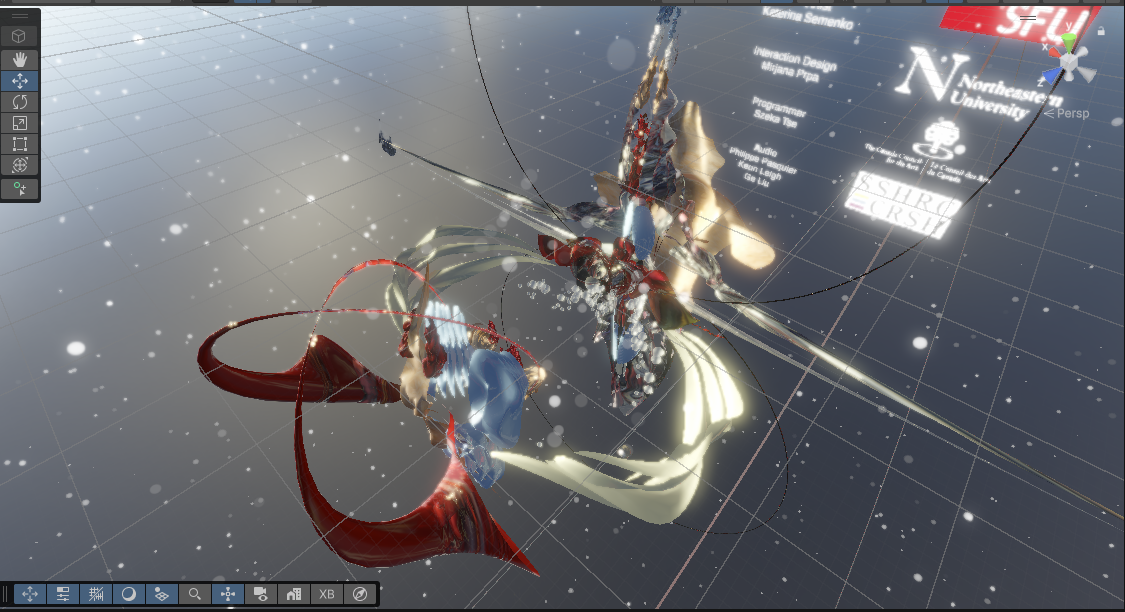
Task: Toggle the sliders settings overlay button
Action: pyautogui.click(x=63, y=594)
